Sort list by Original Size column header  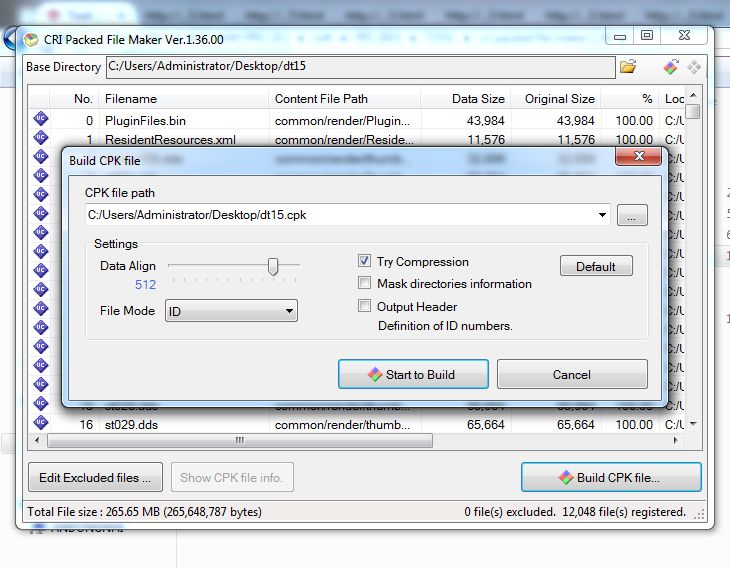[555, 99]
